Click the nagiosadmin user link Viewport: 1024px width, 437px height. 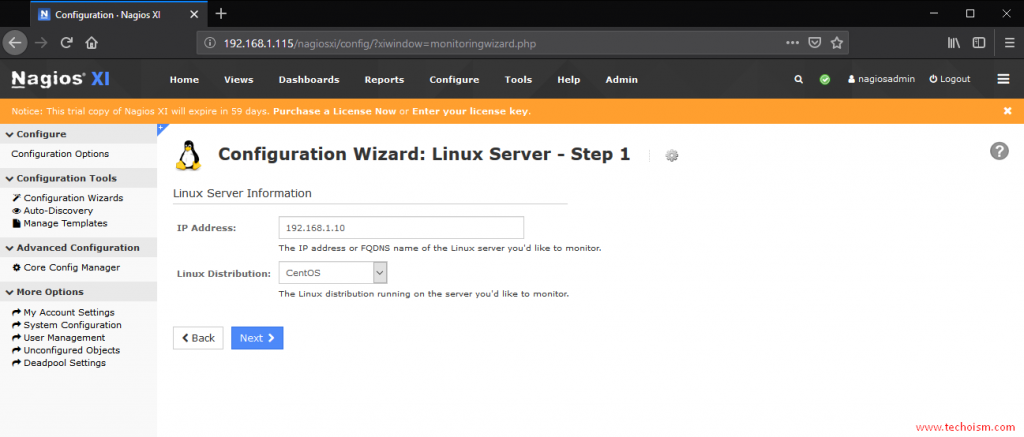(x=881, y=79)
